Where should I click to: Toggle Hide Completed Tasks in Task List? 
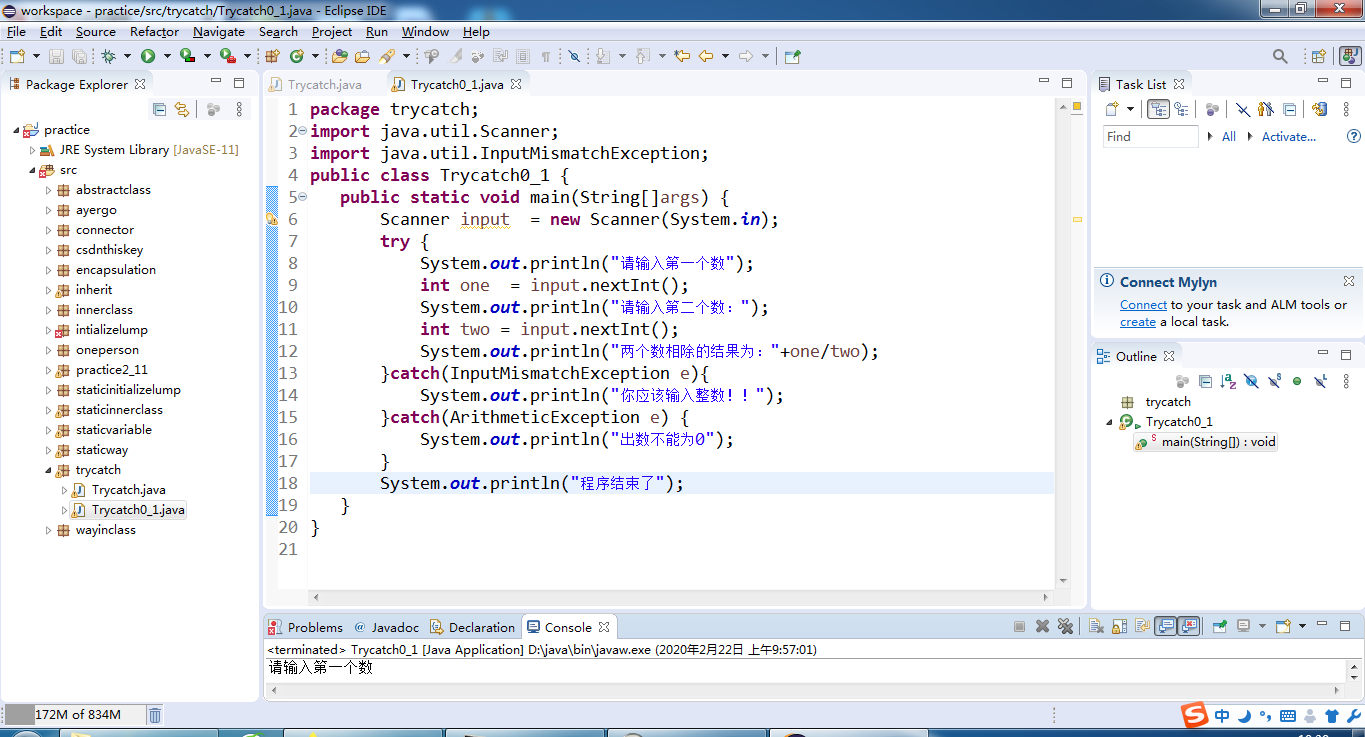[1242, 109]
